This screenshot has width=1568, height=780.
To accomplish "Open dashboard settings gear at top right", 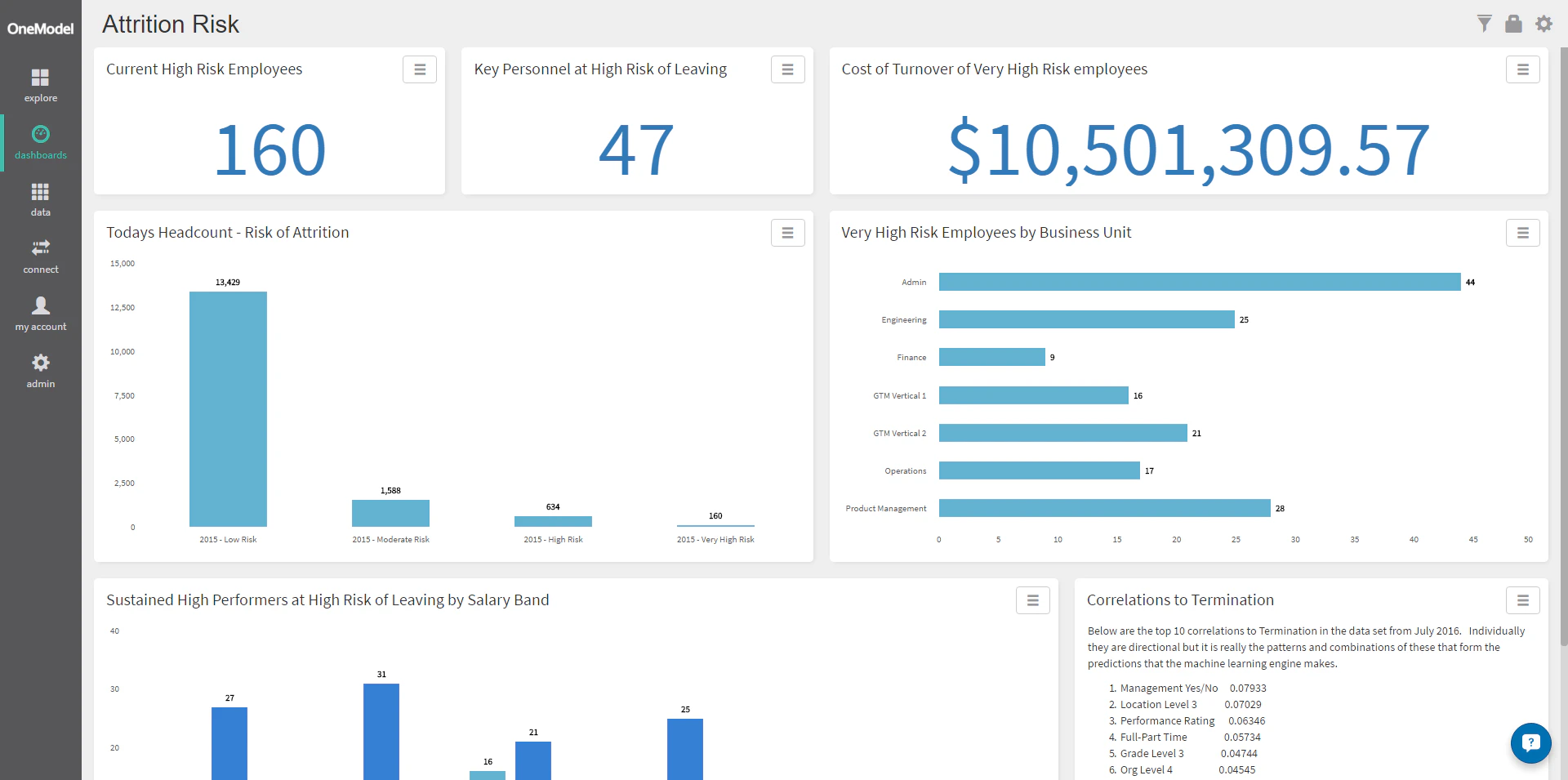I will tap(1543, 24).
